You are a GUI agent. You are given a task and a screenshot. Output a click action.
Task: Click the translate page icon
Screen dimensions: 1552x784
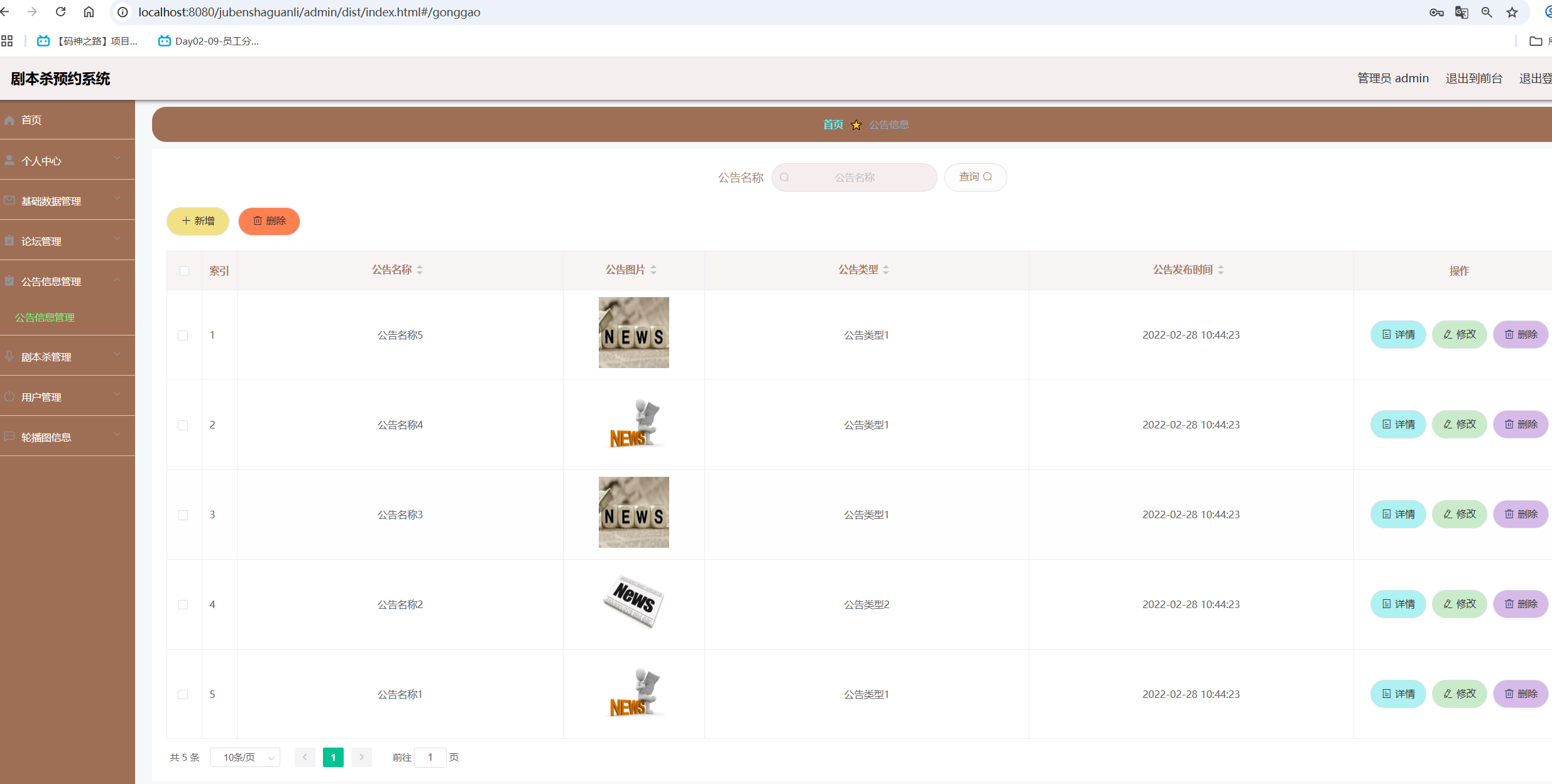(x=1462, y=13)
